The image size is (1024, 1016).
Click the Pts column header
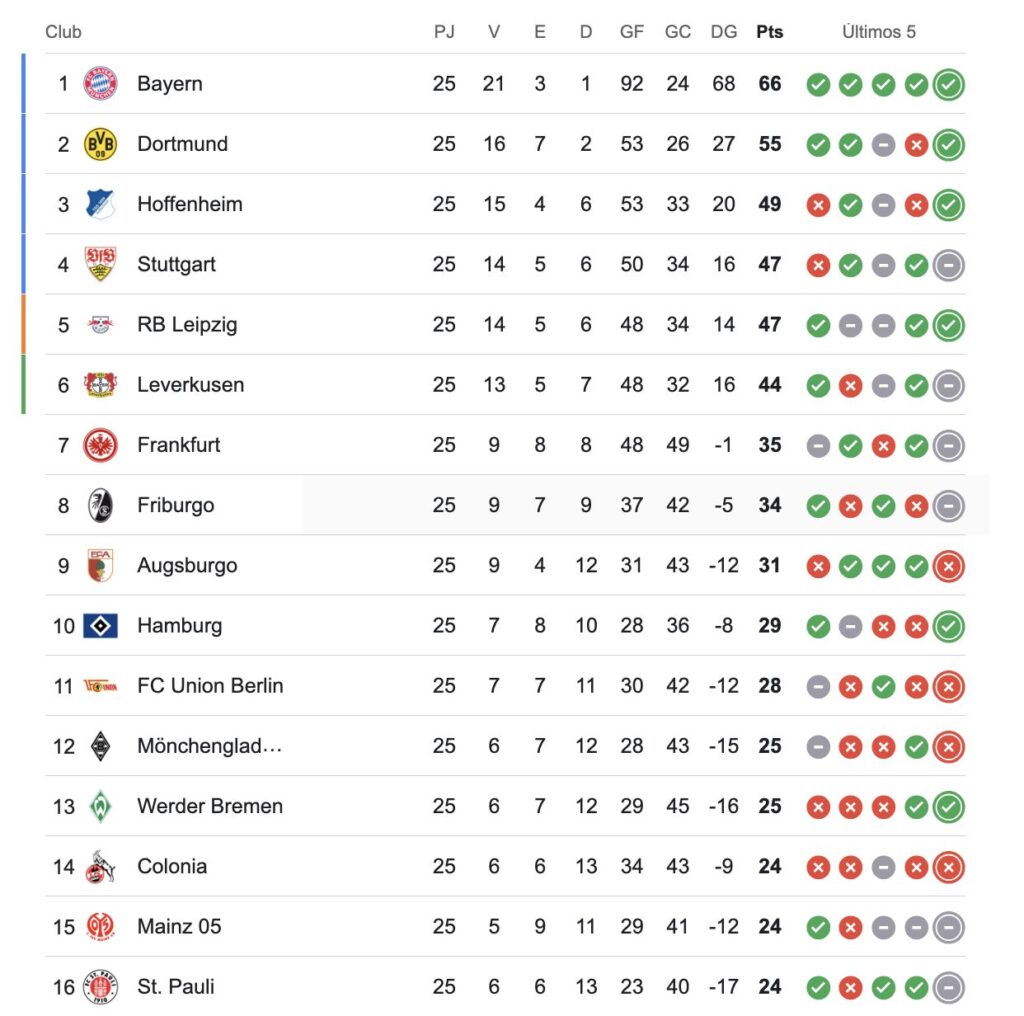click(x=769, y=32)
